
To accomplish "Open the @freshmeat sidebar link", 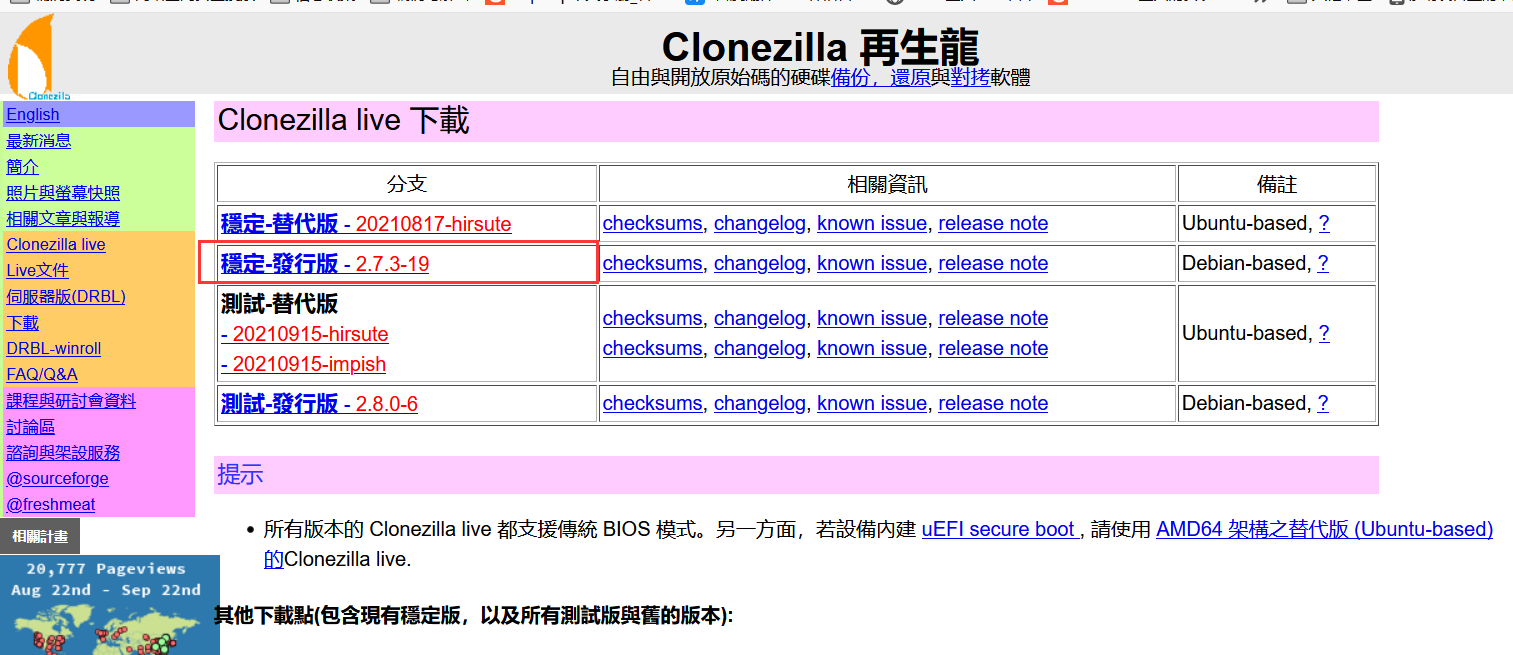I will [51, 505].
